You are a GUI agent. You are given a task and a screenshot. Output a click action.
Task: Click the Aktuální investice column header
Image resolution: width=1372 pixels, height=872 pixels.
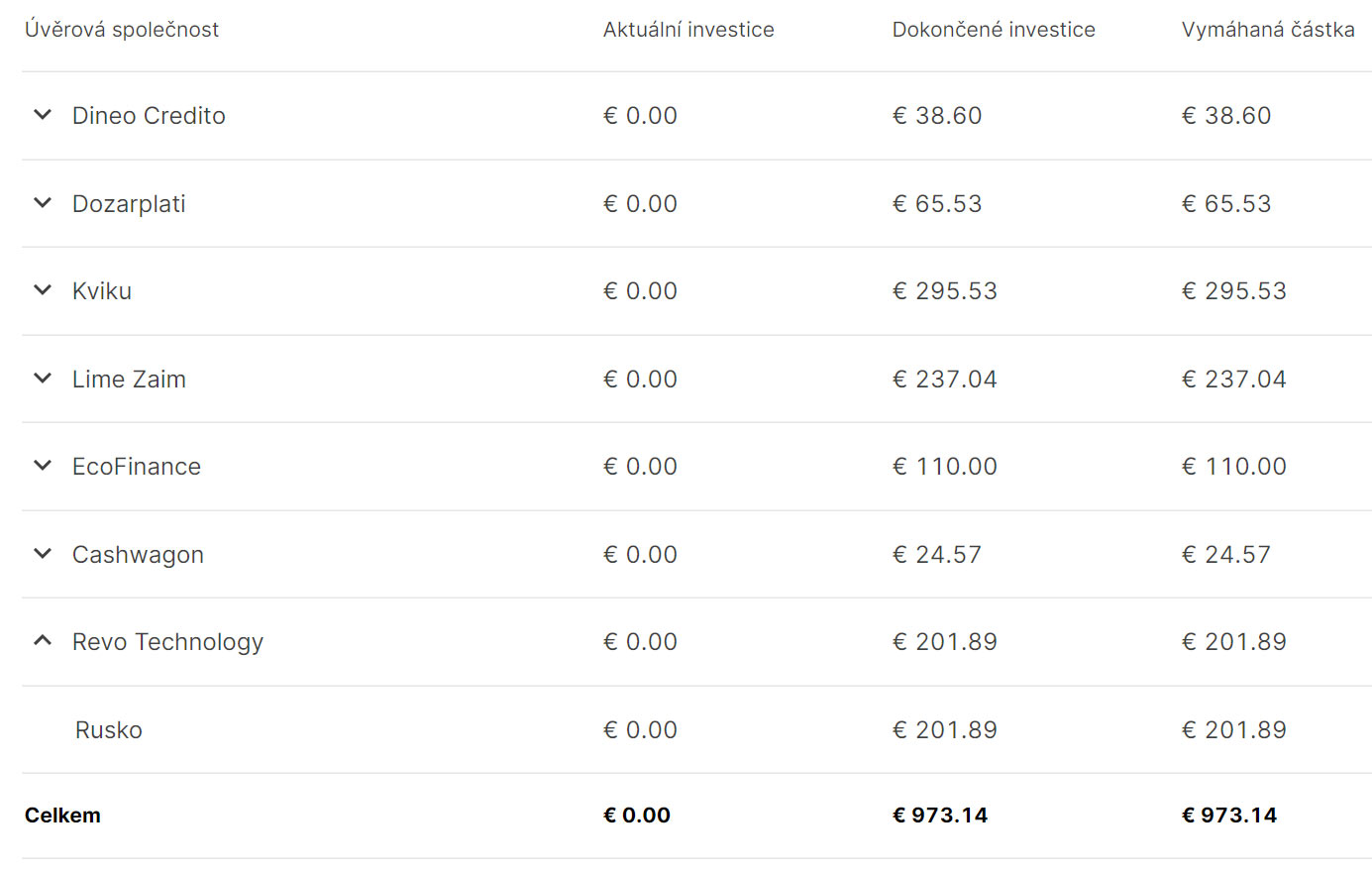(688, 30)
